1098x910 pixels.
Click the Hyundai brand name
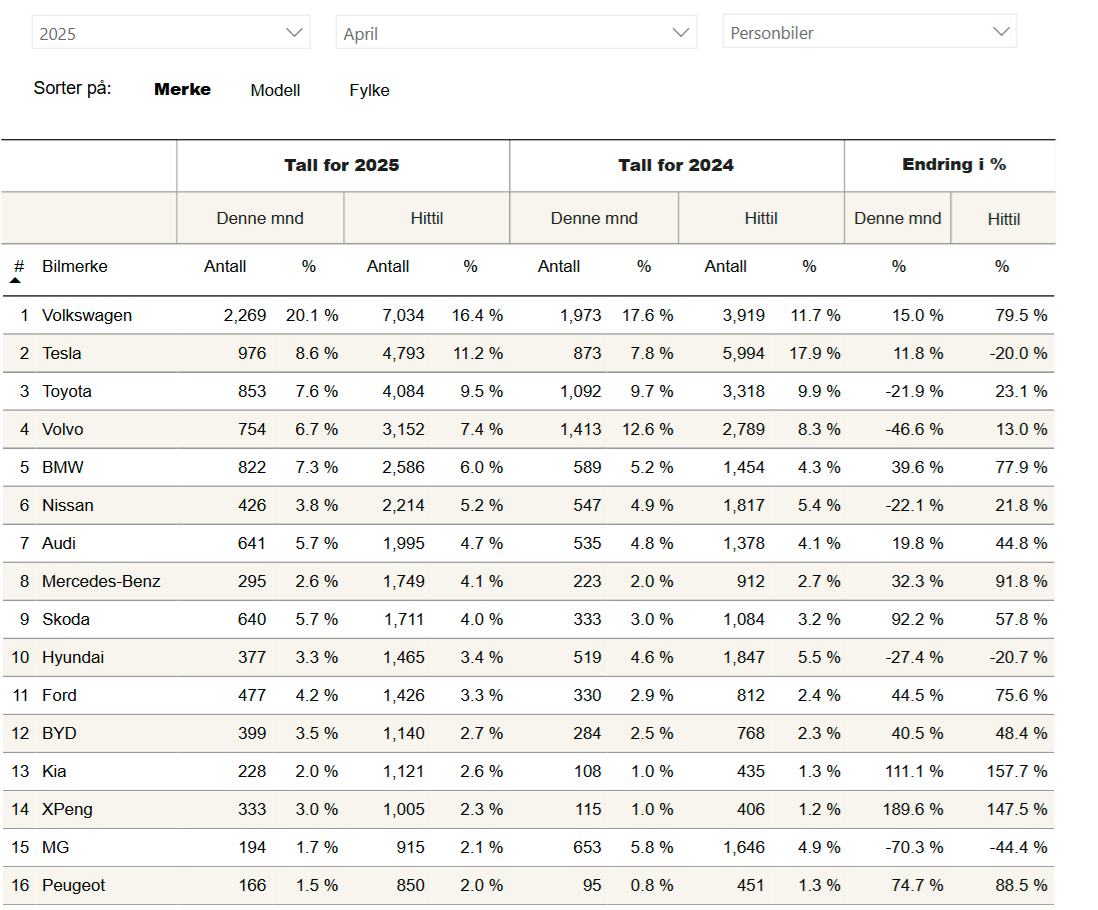coord(73,658)
